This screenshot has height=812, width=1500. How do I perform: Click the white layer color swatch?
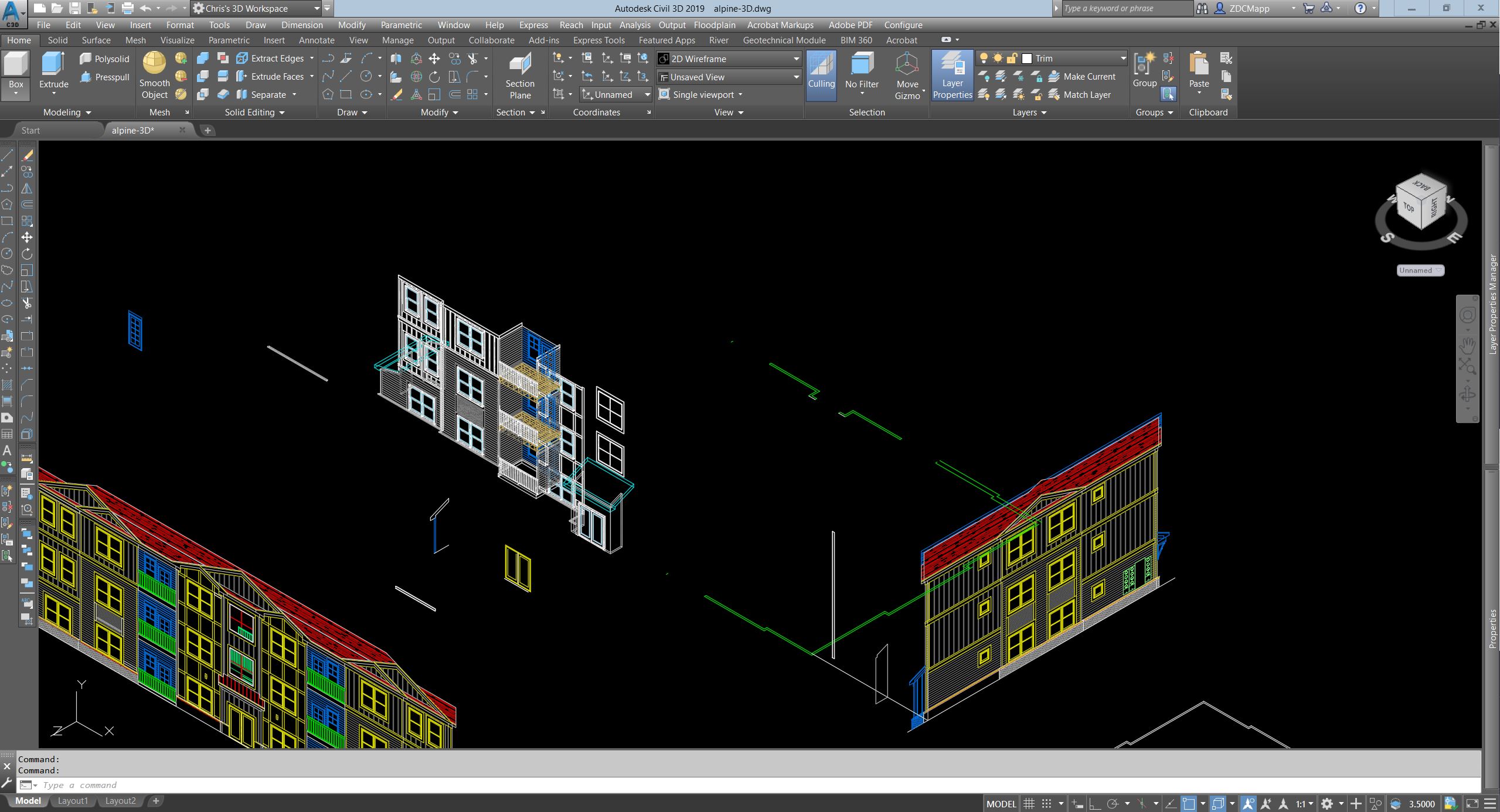tap(1027, 59)
